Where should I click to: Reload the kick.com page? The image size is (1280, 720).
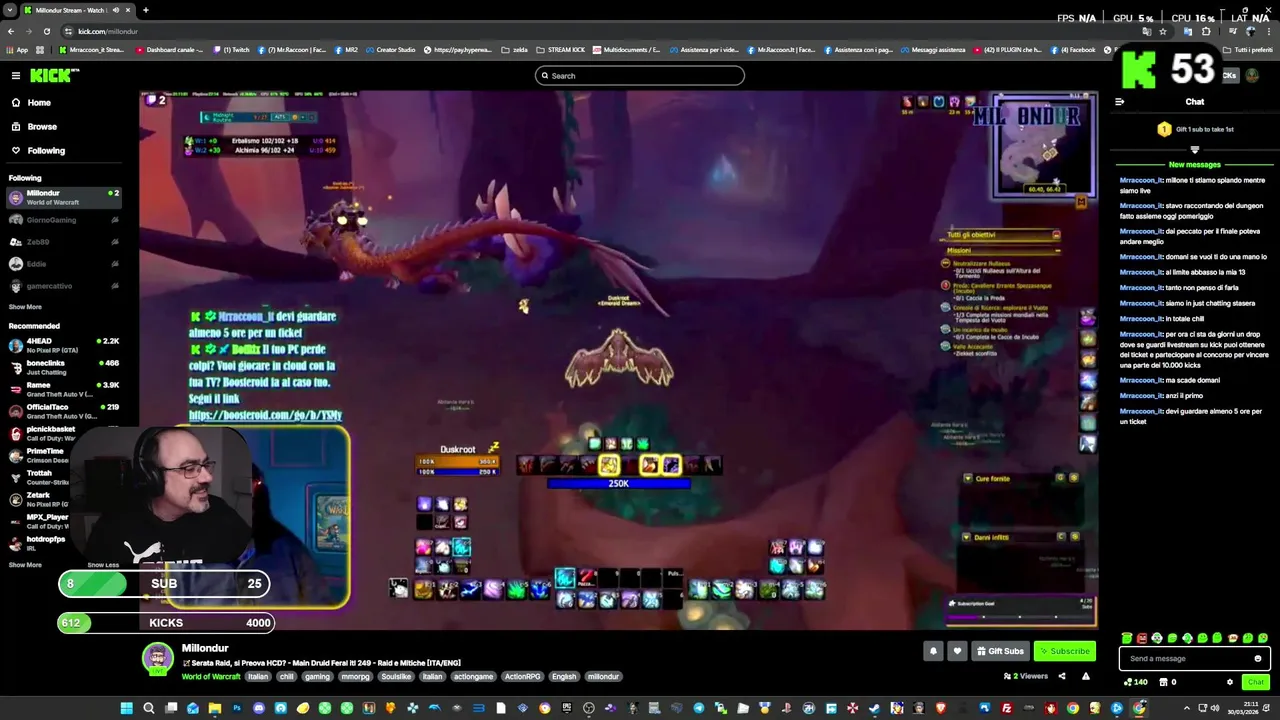pos(46,31)
